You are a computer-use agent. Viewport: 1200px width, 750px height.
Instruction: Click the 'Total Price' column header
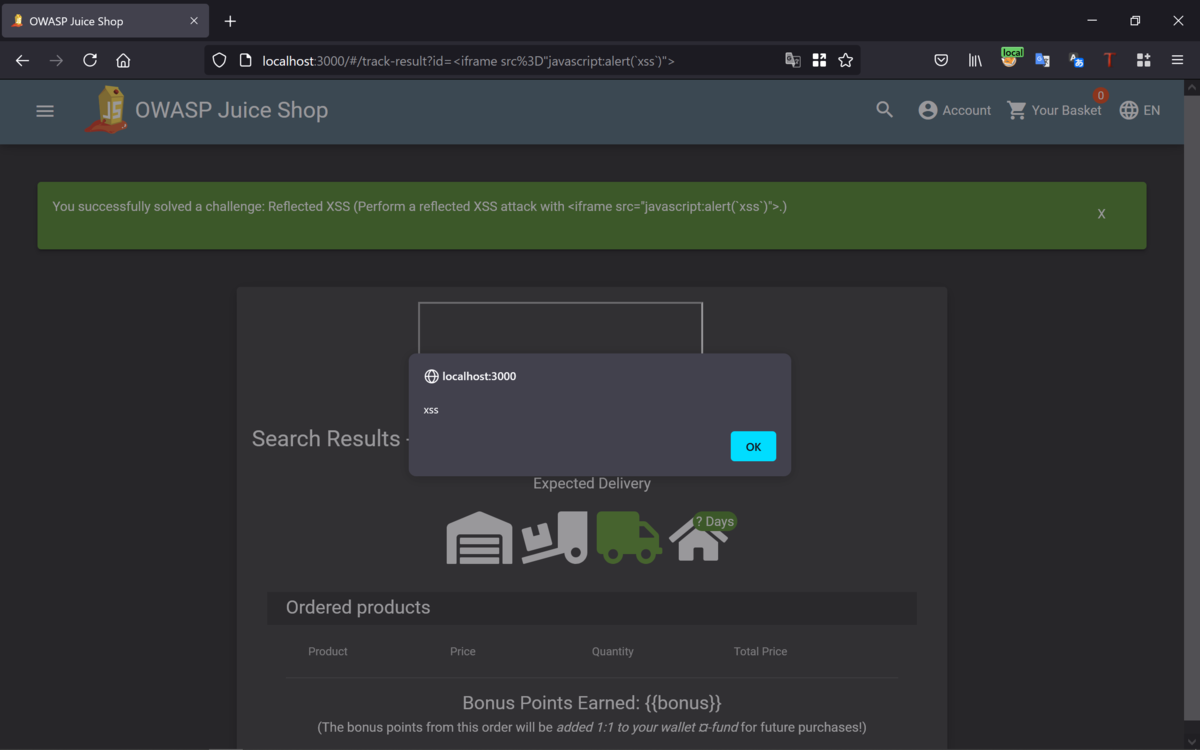coord(760,651)
